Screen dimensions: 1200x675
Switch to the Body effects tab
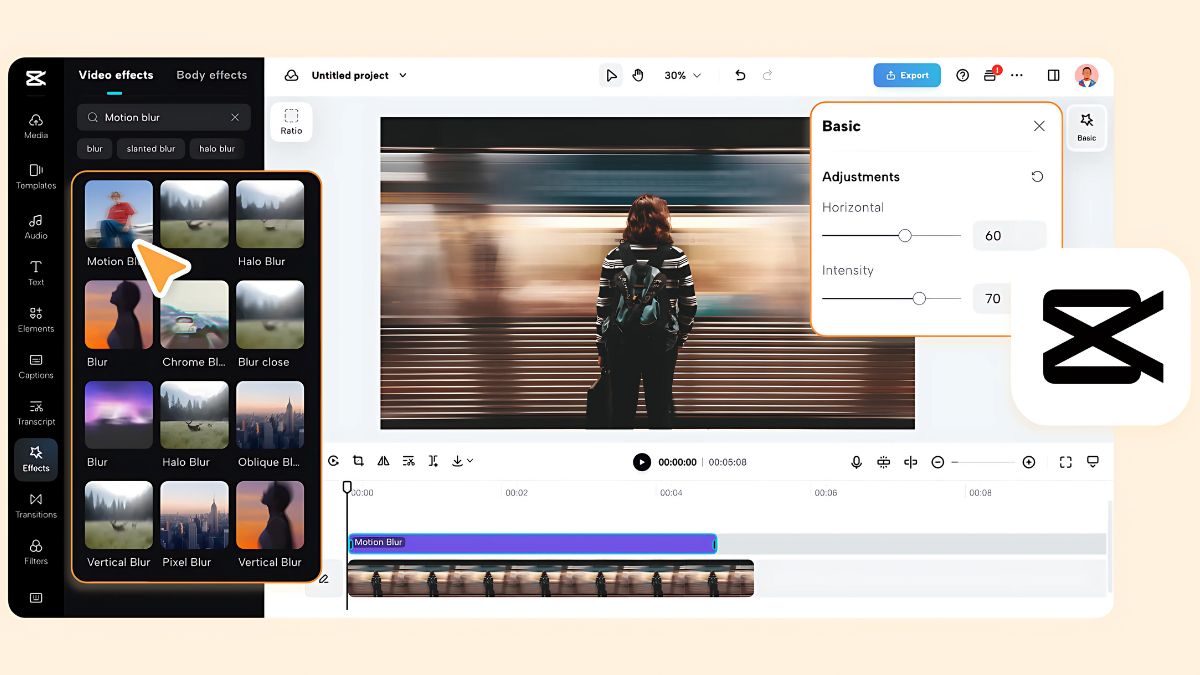[x=211, y=75]
